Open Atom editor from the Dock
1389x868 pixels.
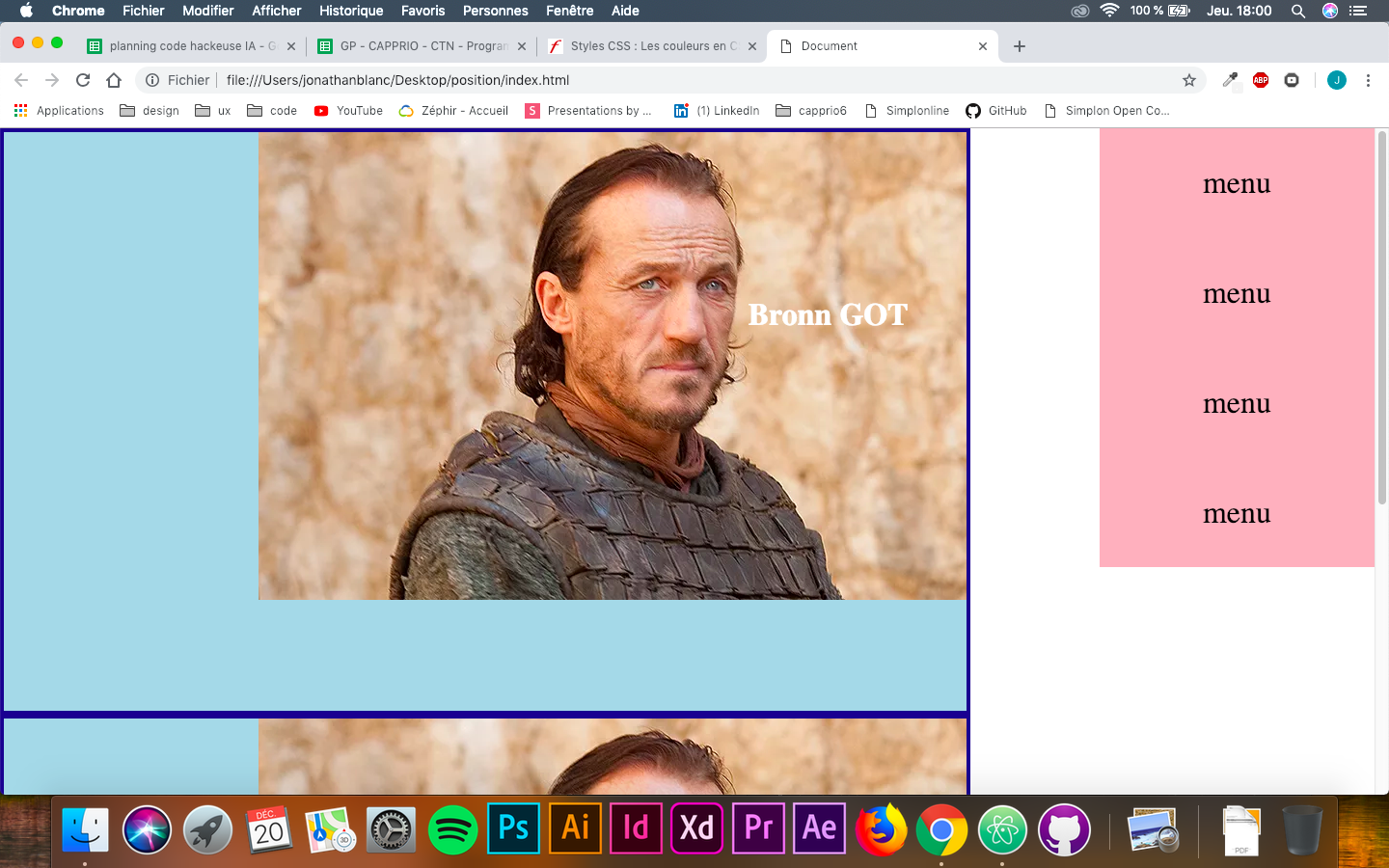point(1002,828)
